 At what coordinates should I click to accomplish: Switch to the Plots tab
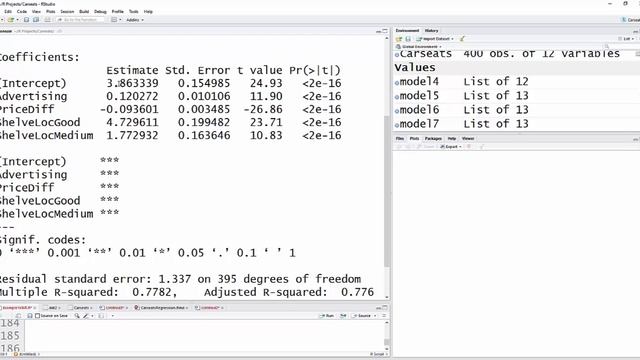[x=414, y=138]
